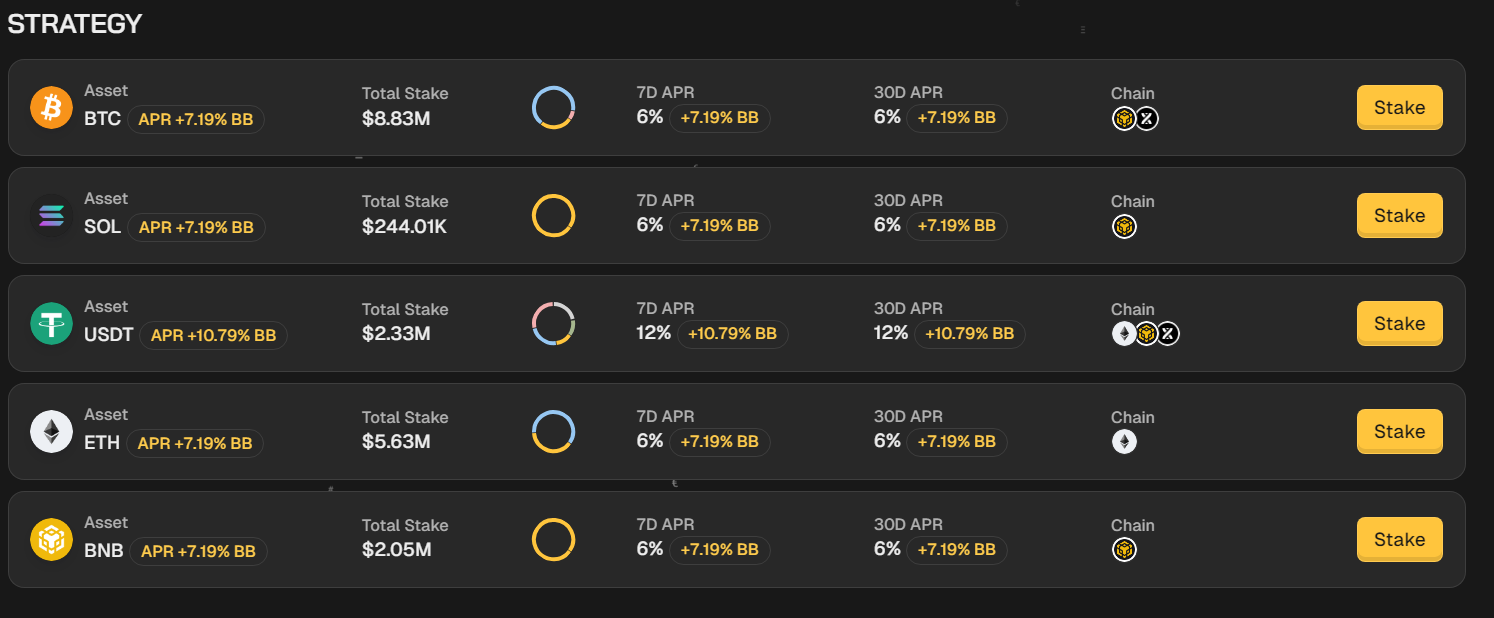Click the 7D APR +7.19% BB badge for SOL
The height and width of the screenshot is (618, 1494).
[x=719, y=226]
